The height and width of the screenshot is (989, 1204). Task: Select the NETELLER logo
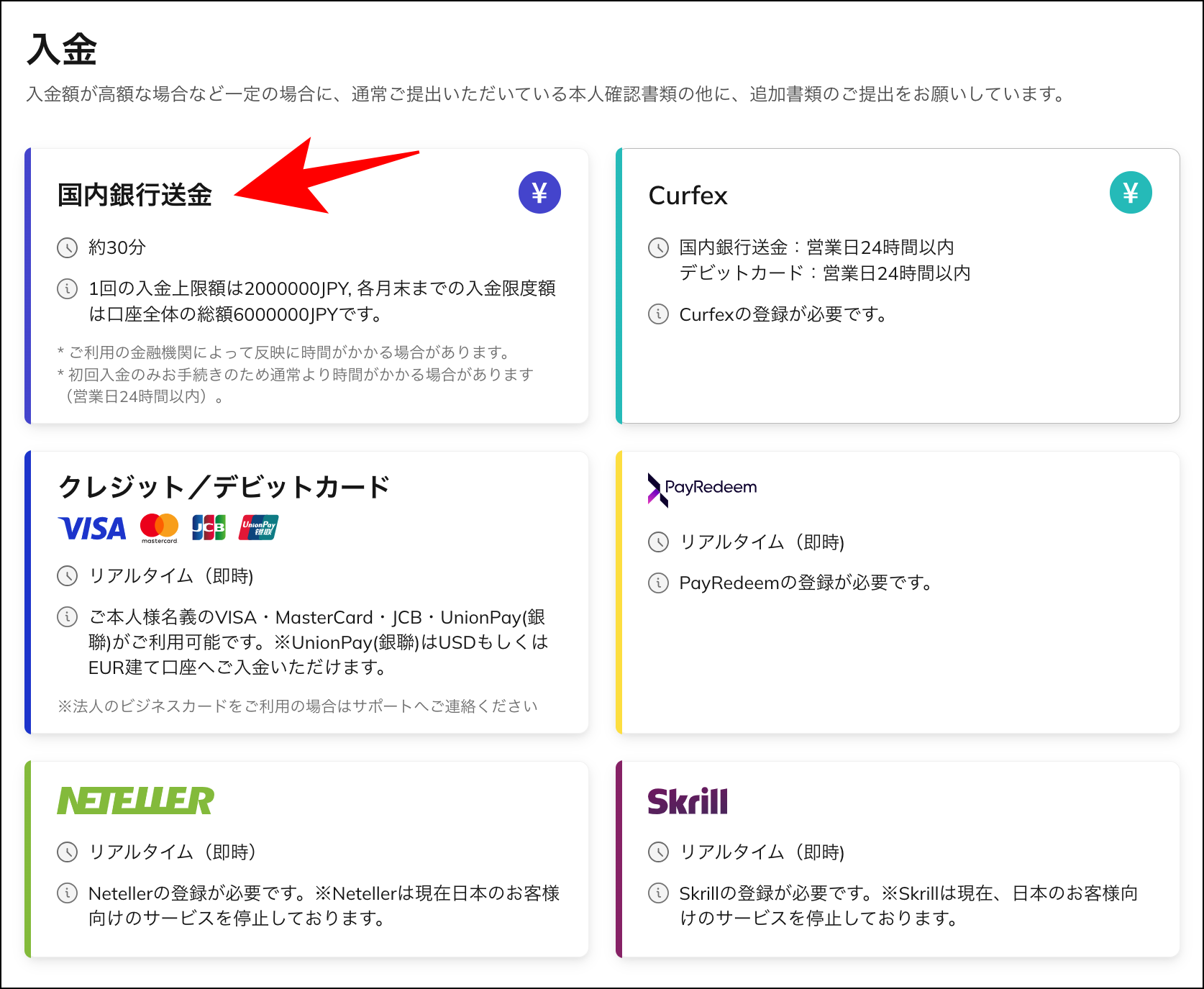pos(137,798)
